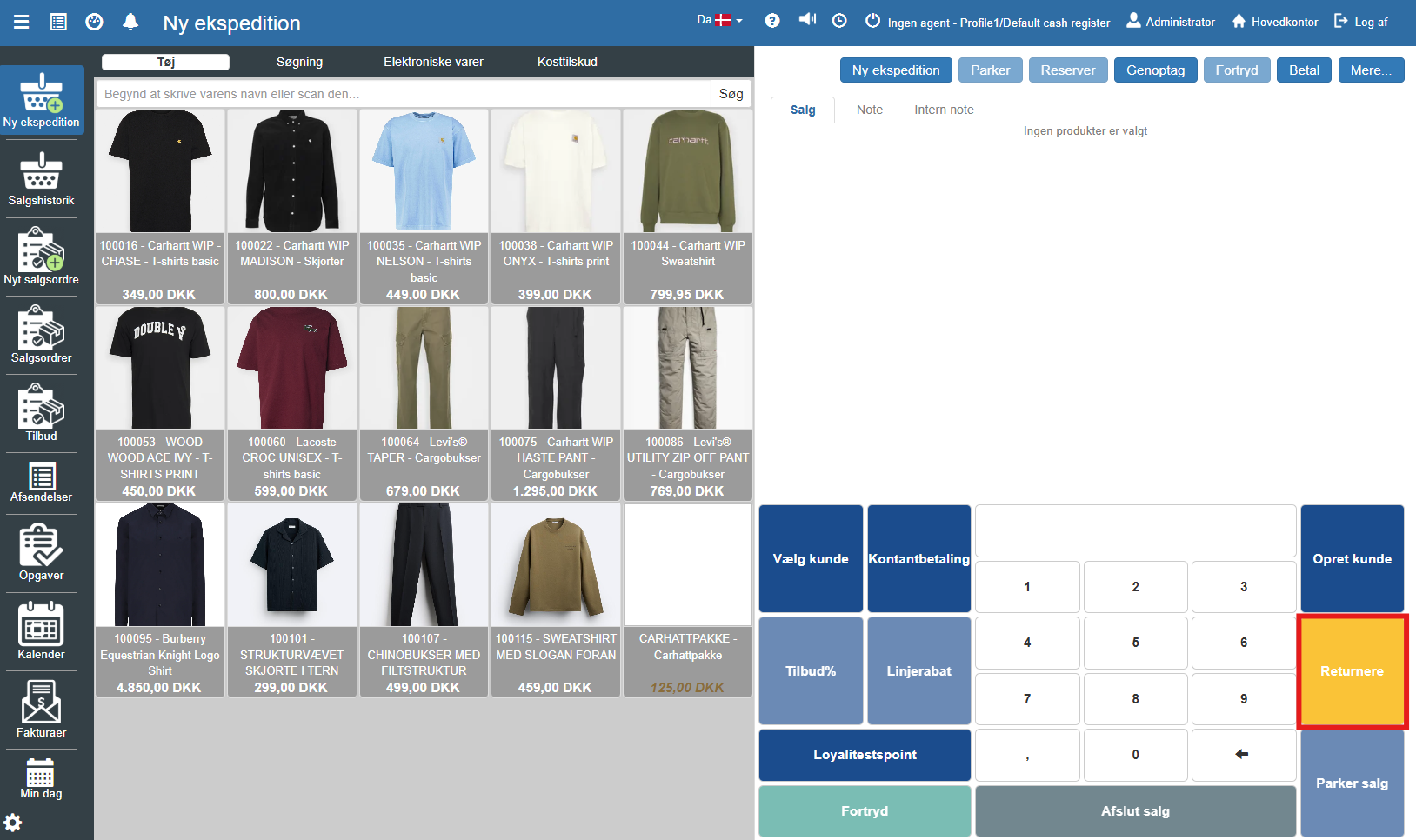This screenshot has width=1416, height=840.
Task: Tap numpad key 0
Action: [1135, 755]
